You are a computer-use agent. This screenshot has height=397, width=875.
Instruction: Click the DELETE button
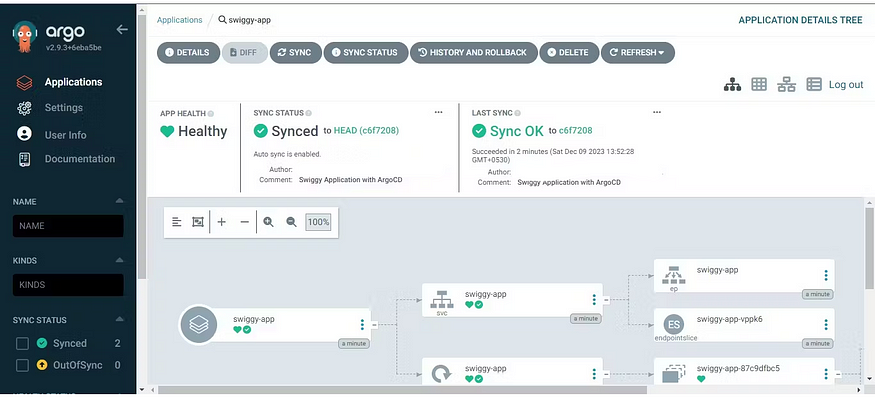coord(569,52)
